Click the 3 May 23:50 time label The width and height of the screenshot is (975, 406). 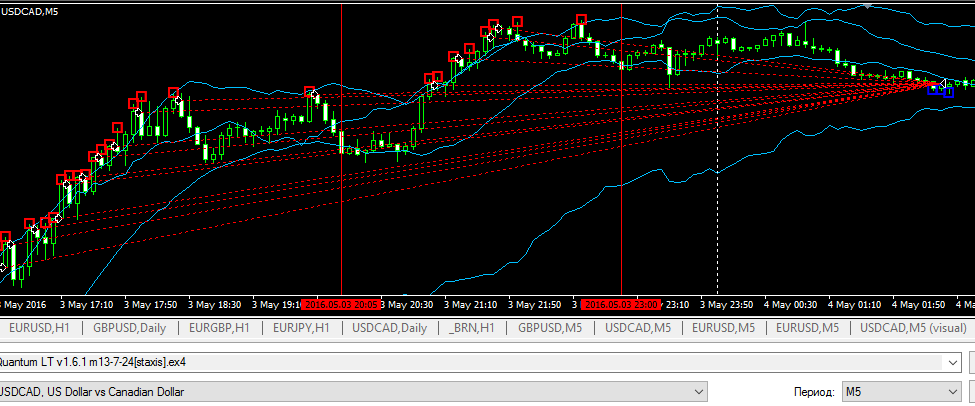[727, 305]
